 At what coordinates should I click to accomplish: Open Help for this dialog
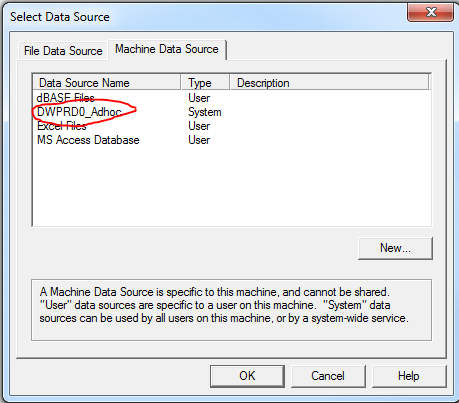point(409,376)
